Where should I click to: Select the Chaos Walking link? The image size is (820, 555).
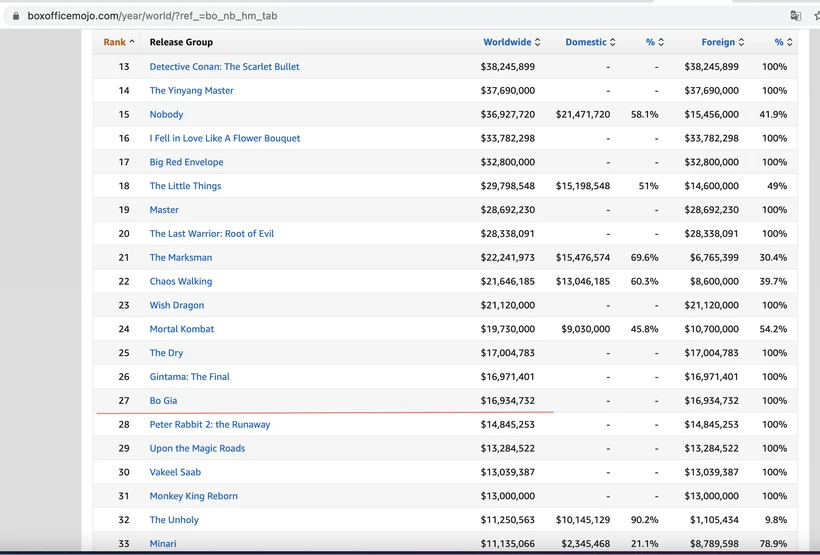pyautogui.click(x=181, y=282)
